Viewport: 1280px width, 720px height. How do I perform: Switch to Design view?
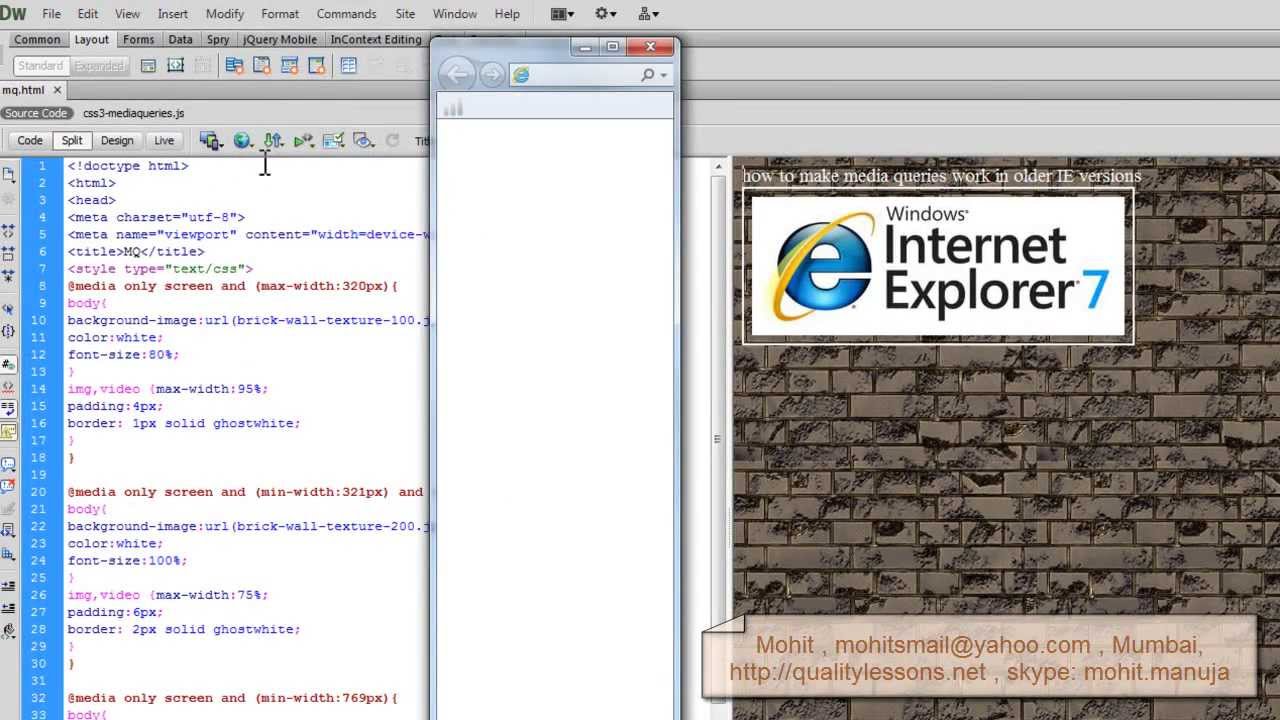pos(117,141)
